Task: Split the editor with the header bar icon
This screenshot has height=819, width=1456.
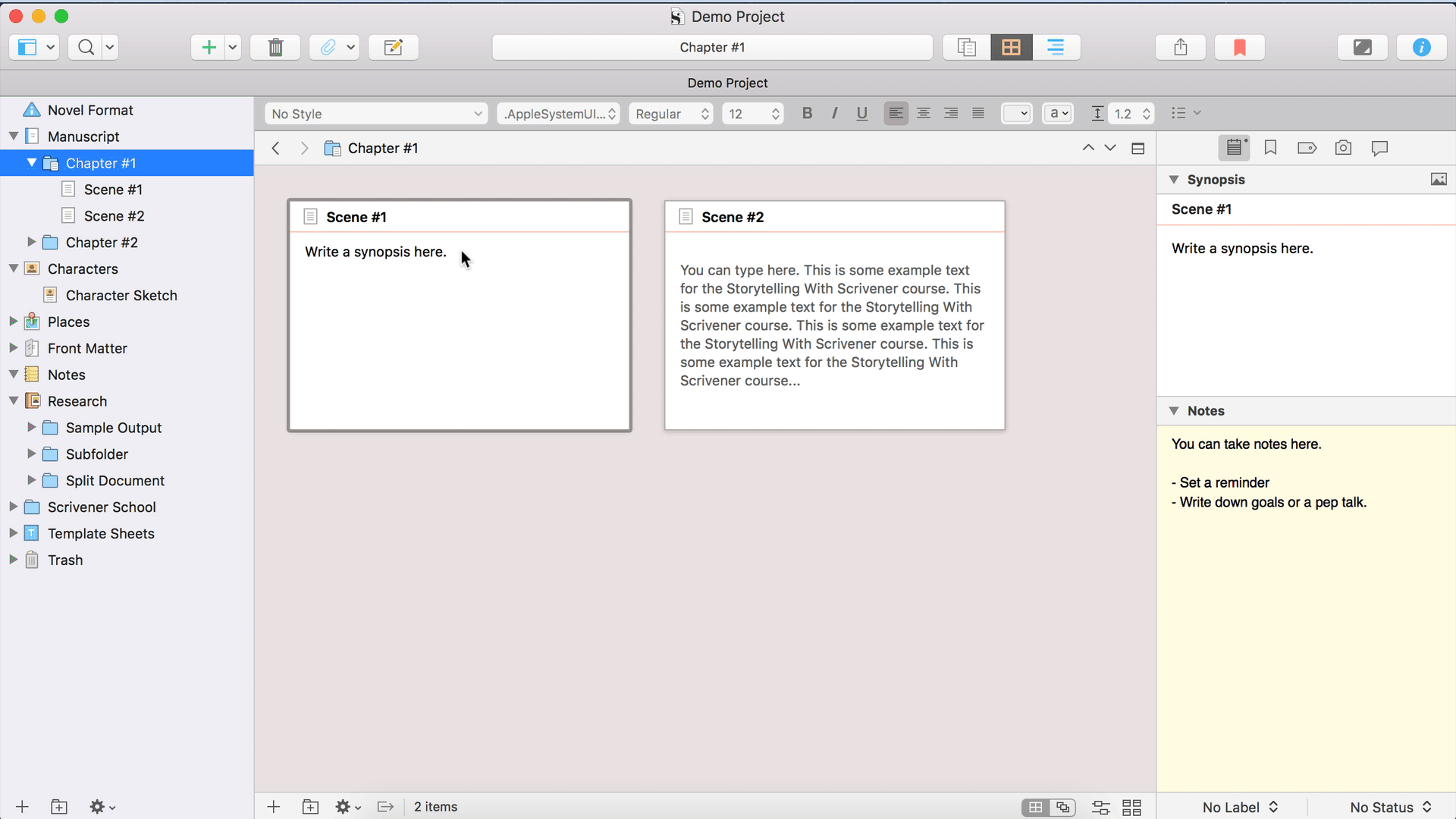Action: 1137,149
